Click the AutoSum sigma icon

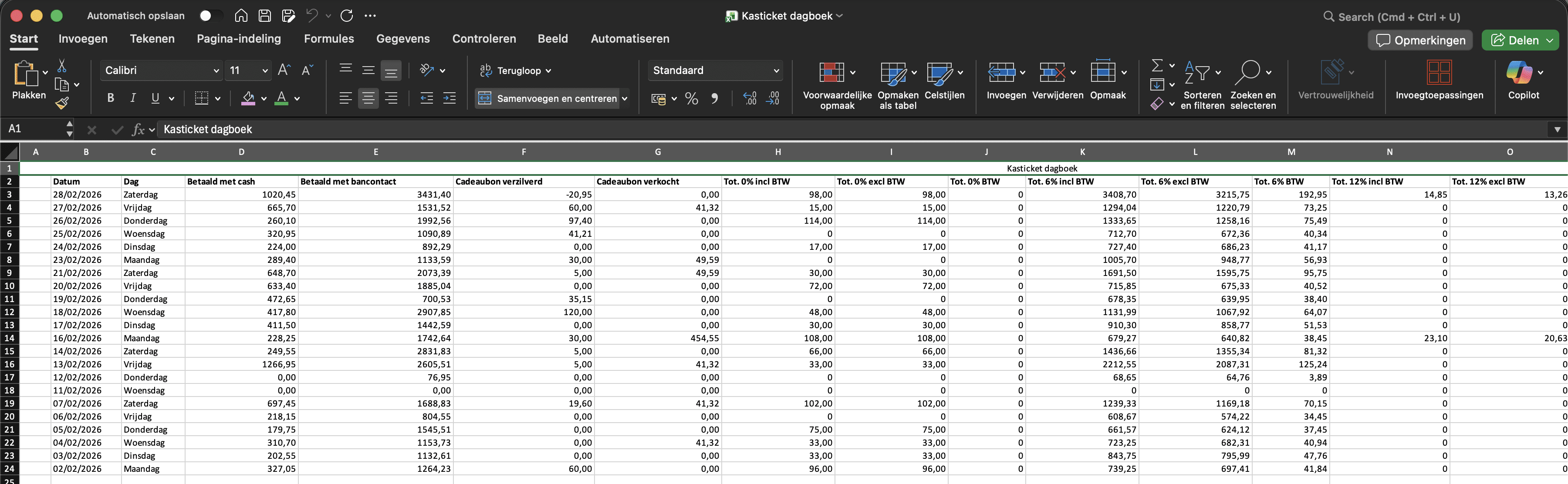[x=1157, y=65]
